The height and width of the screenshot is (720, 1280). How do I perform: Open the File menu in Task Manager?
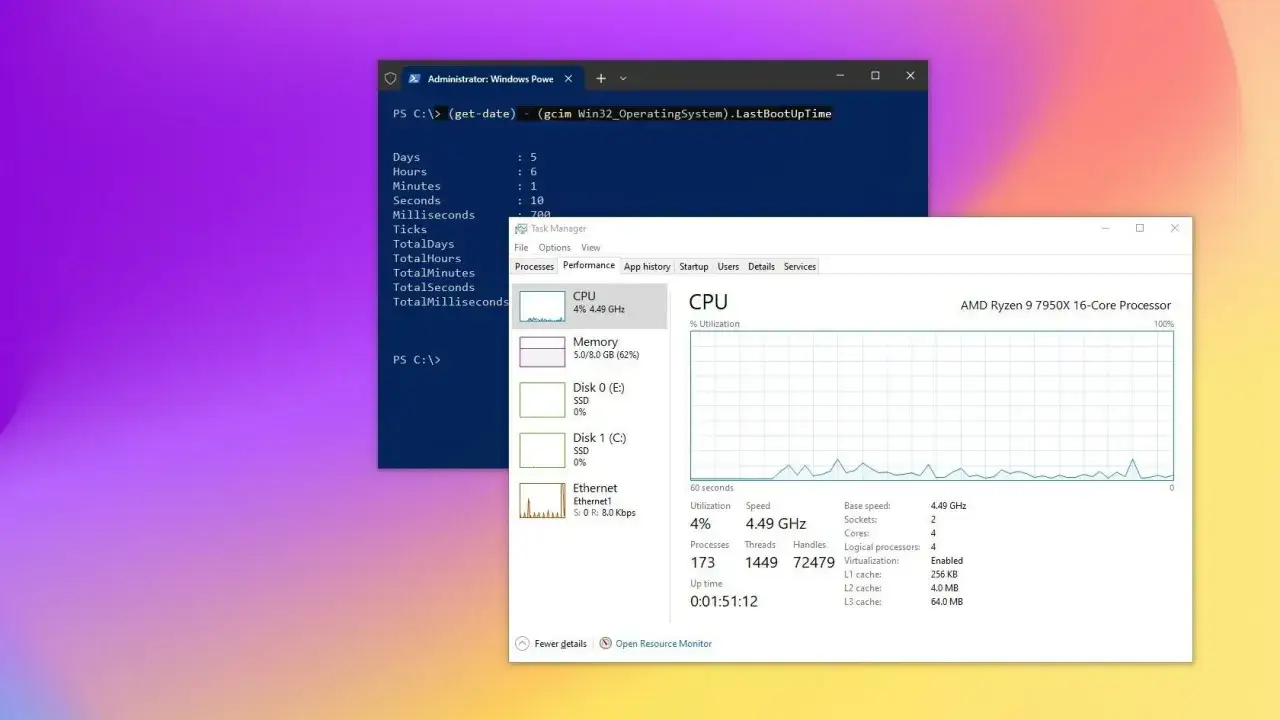click(x=521, y=248)
